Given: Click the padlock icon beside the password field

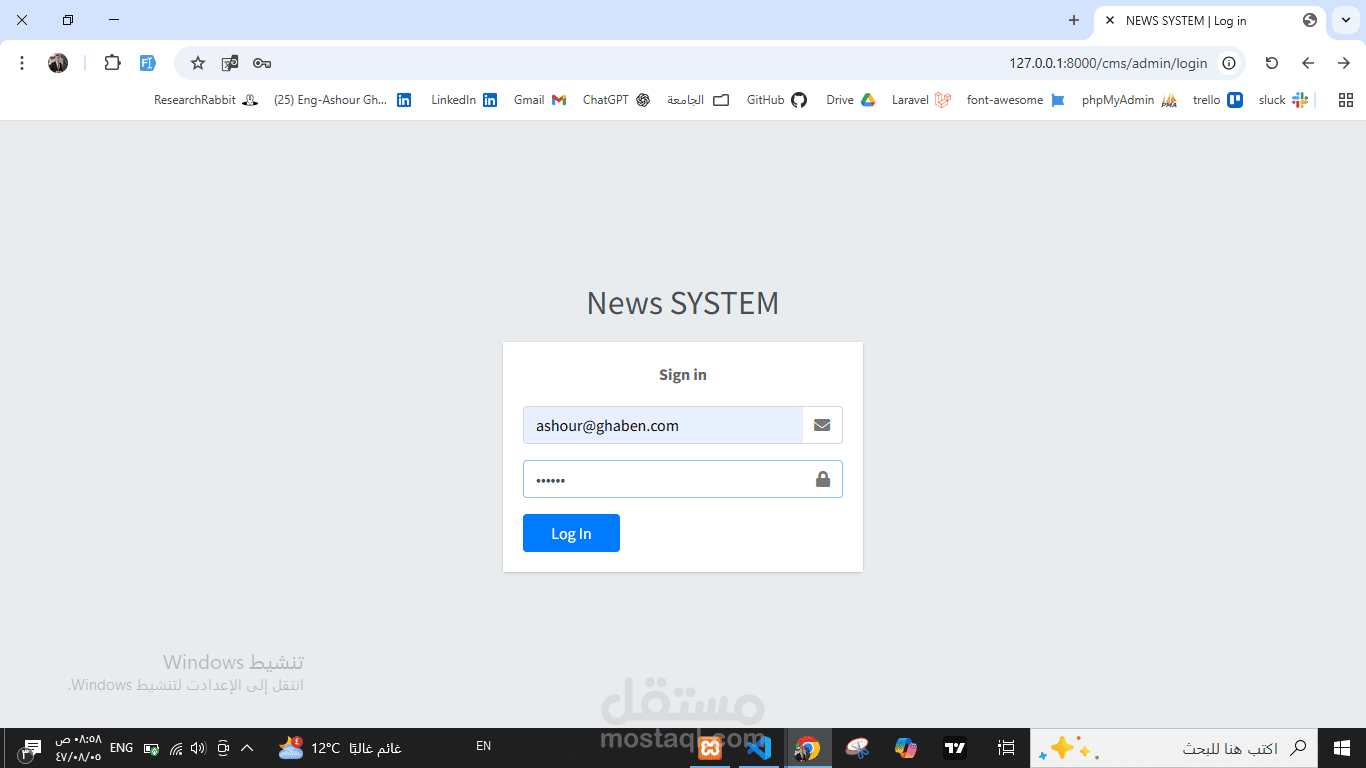Looking at the screenshot, I should click(x=823, y=478).
